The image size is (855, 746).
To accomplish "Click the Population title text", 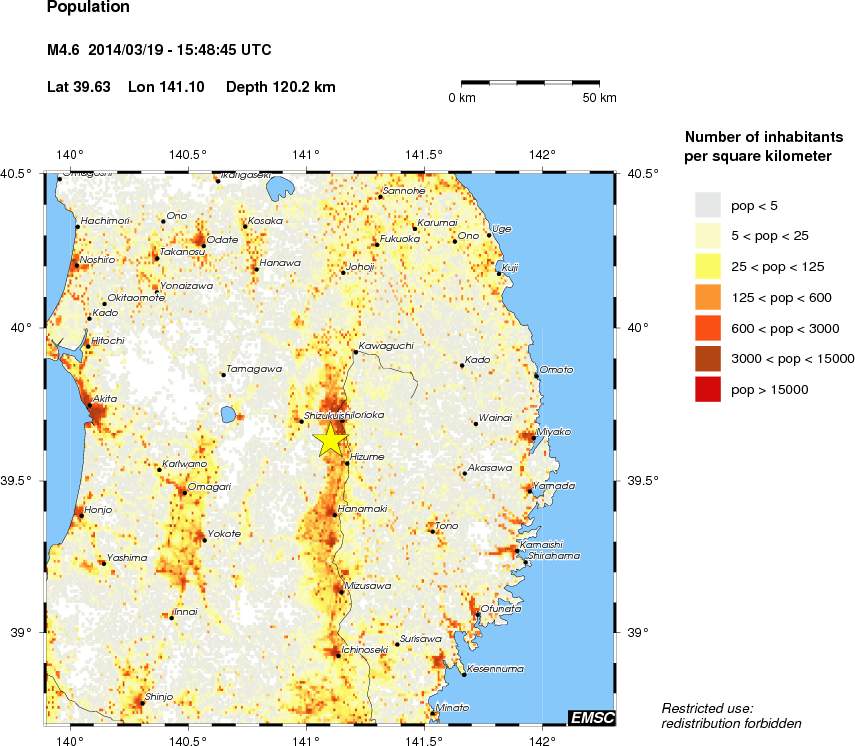I will click(88, 7).
